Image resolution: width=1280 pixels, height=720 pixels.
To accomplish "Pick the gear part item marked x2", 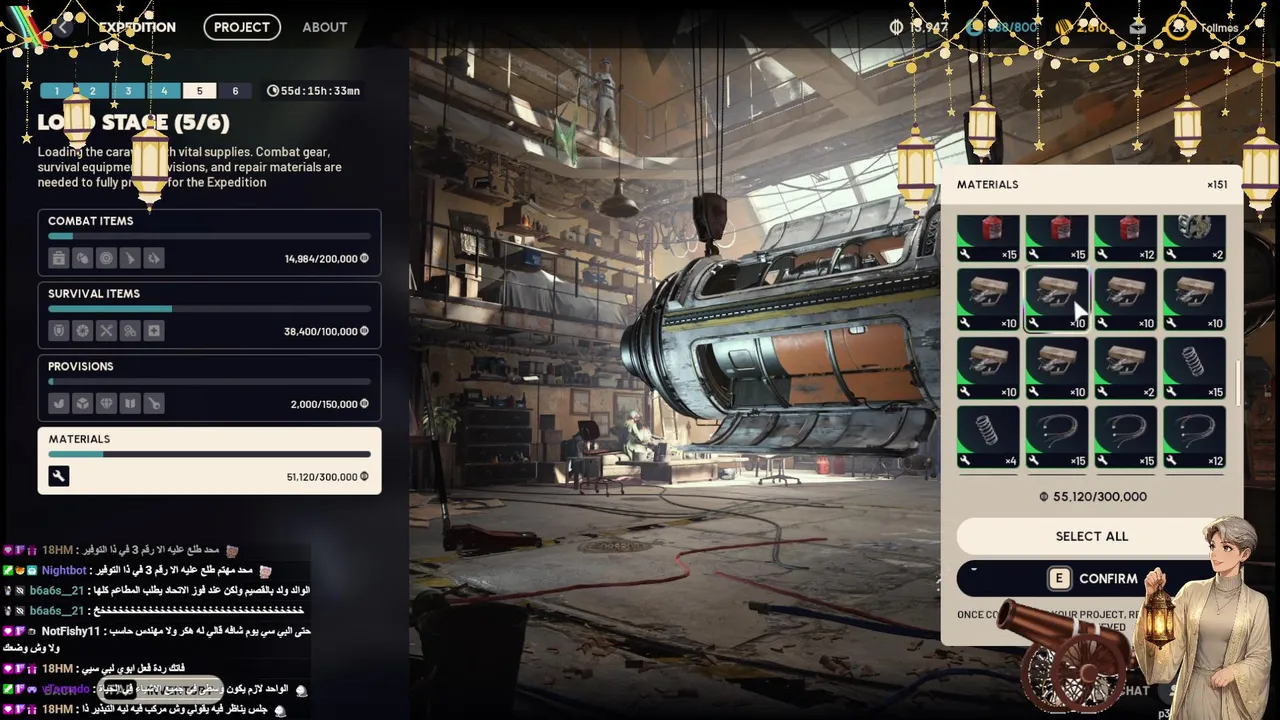I will (1194, 238).
